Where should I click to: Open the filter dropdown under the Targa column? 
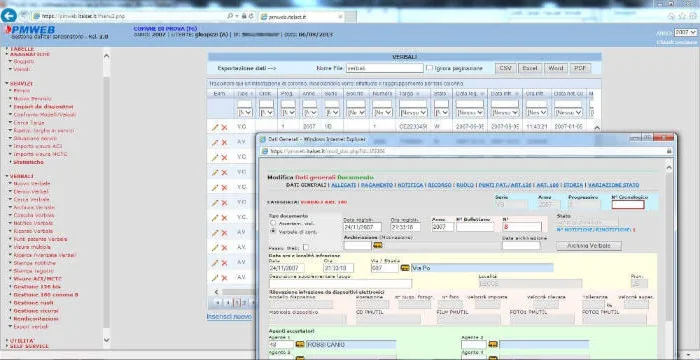[x=413, y=113]
